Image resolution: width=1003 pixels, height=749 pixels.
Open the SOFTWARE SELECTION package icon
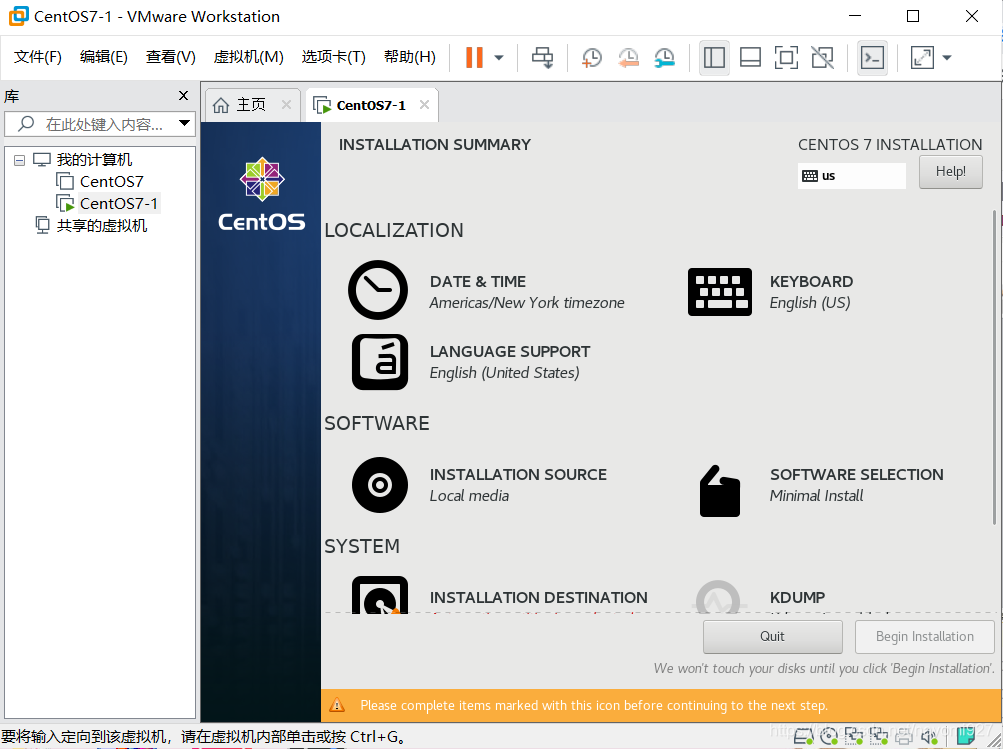point(720,491)
